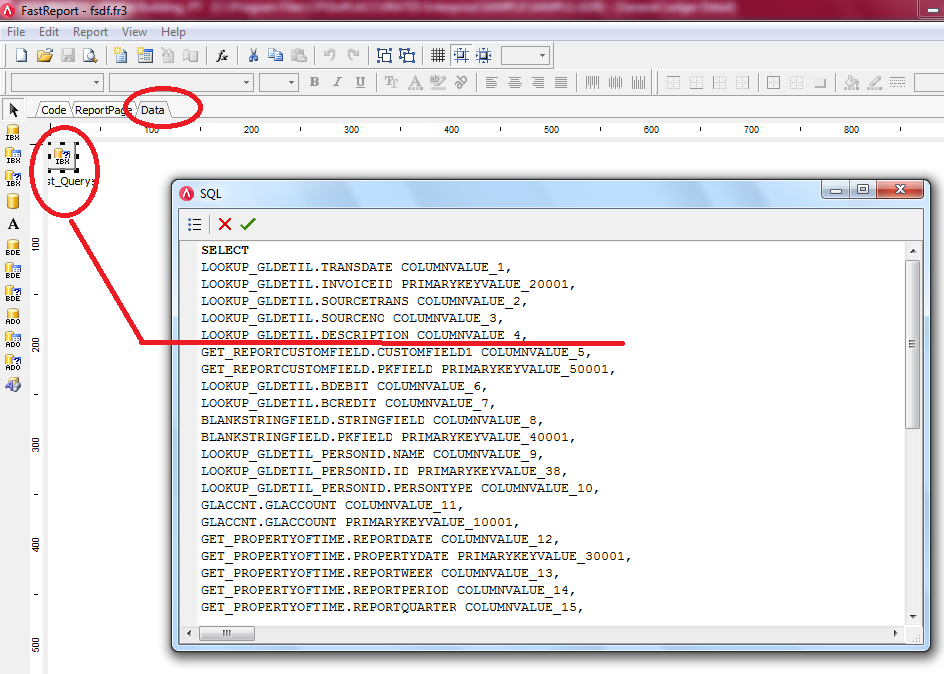Expand the font name dropdown
This screenshot has width=944, height=674.
pos(246,82)
